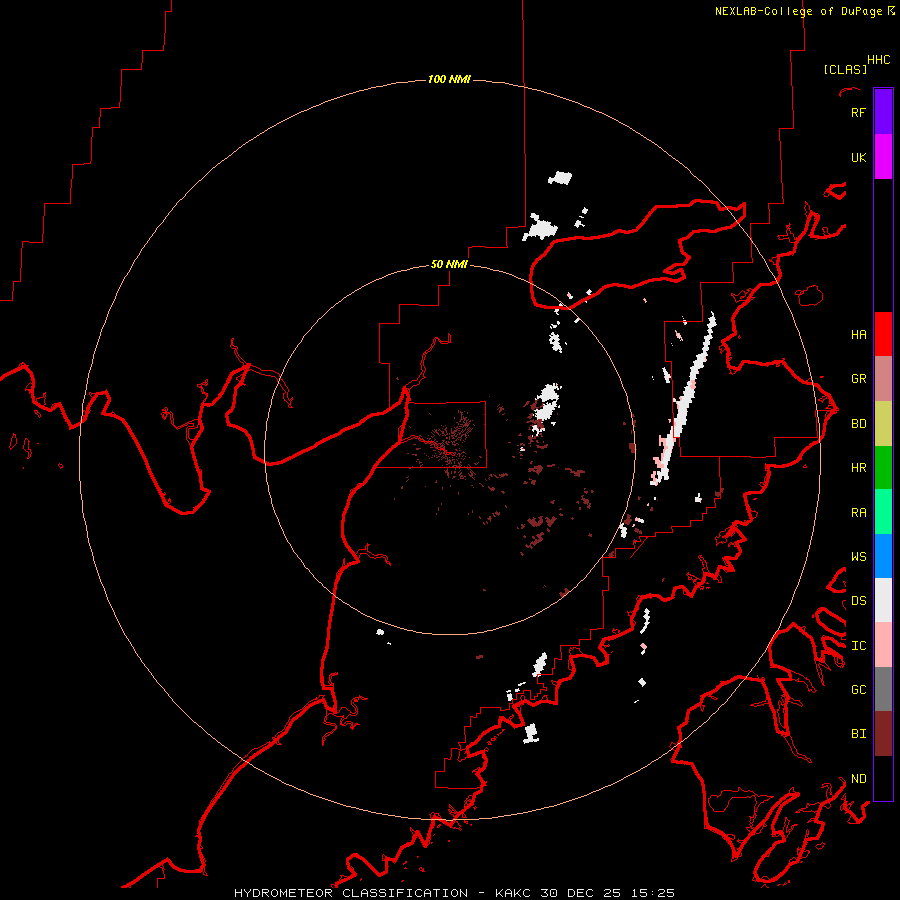Click the IC light-pink legend swatch
The height and width of the screenshot is (900, 900).
pos(883,645)
